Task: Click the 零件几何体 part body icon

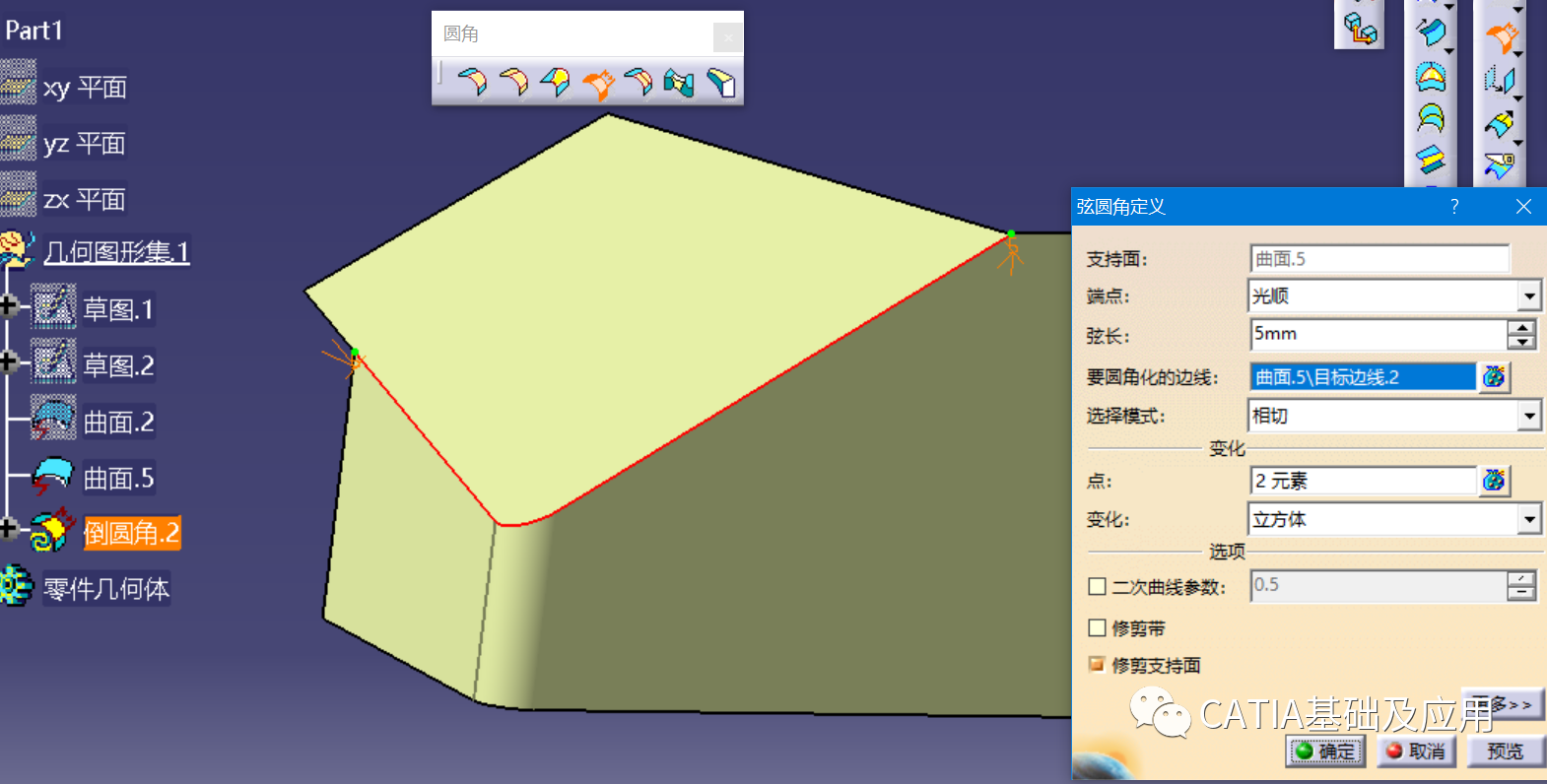Action: coord(17,586)
